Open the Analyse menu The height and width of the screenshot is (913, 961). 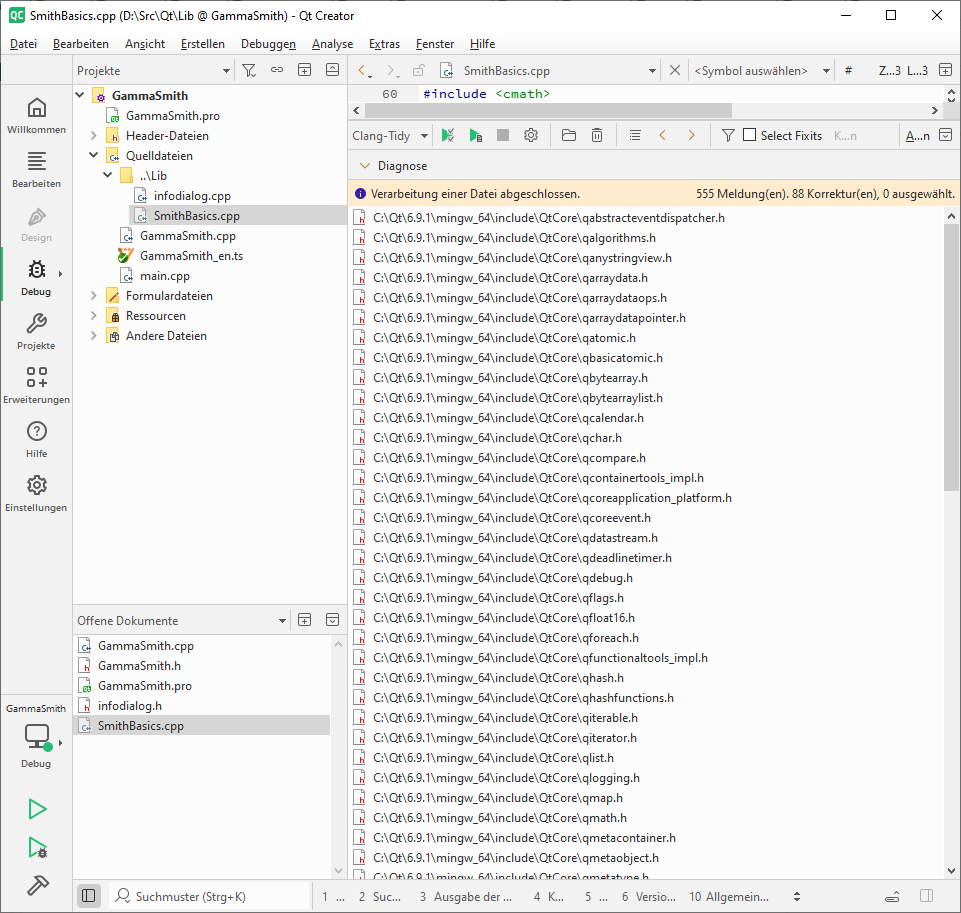coord(332,44)
